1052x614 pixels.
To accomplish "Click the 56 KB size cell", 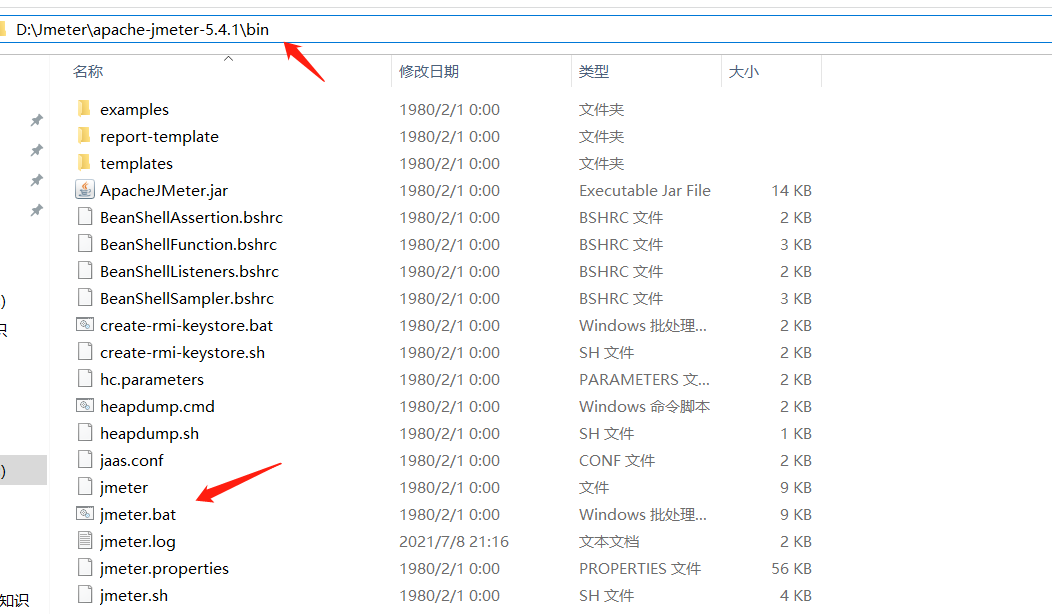I will tap(792, 568).
